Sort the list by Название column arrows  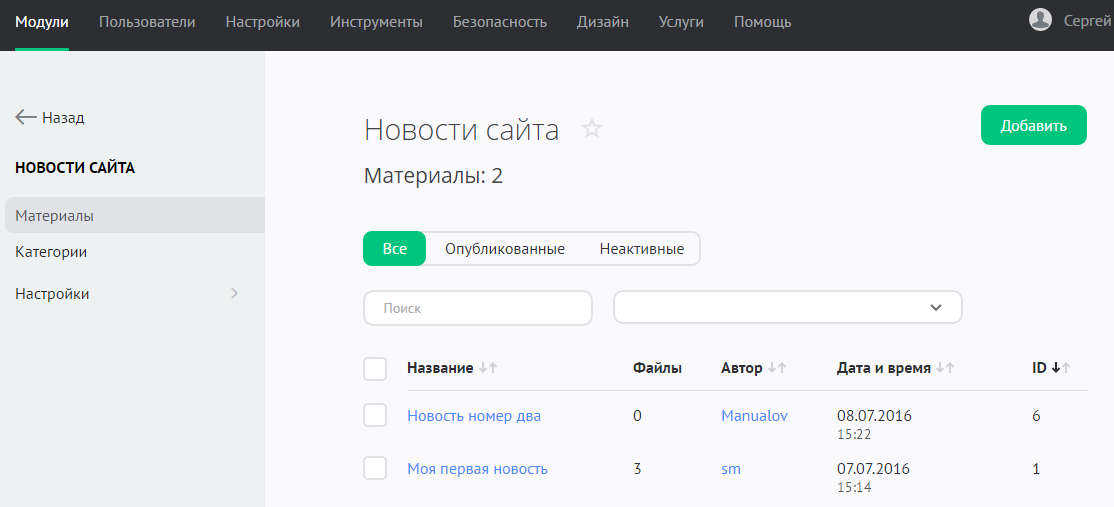[488, 368]
